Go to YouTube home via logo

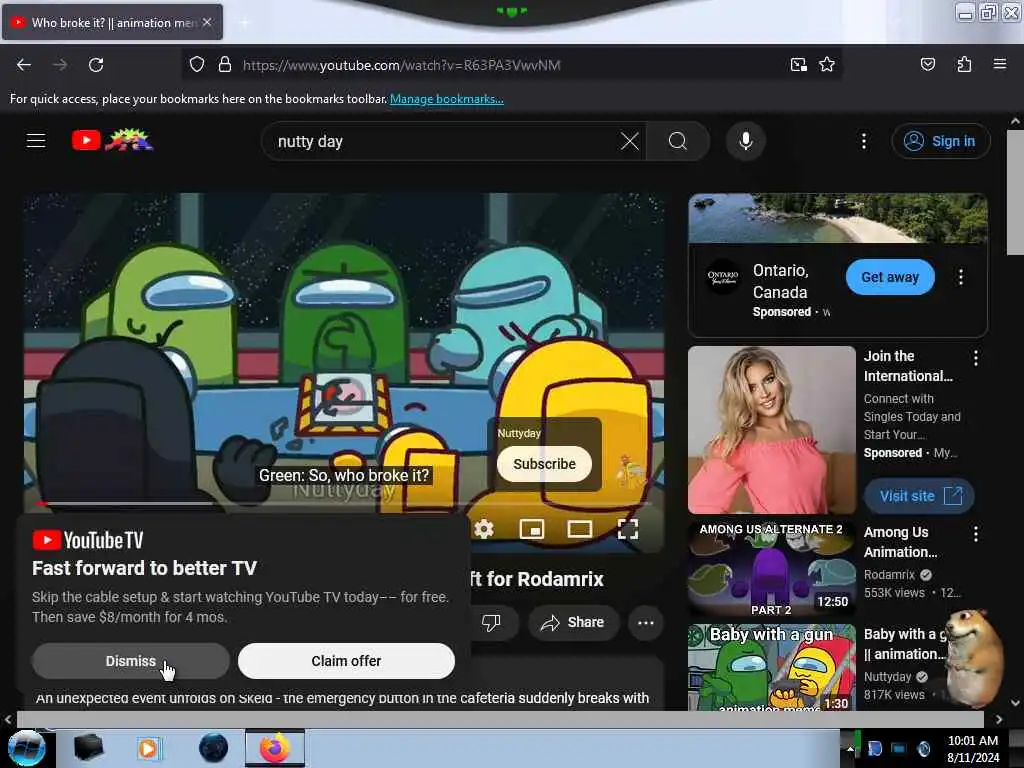[x=112, y=140]
